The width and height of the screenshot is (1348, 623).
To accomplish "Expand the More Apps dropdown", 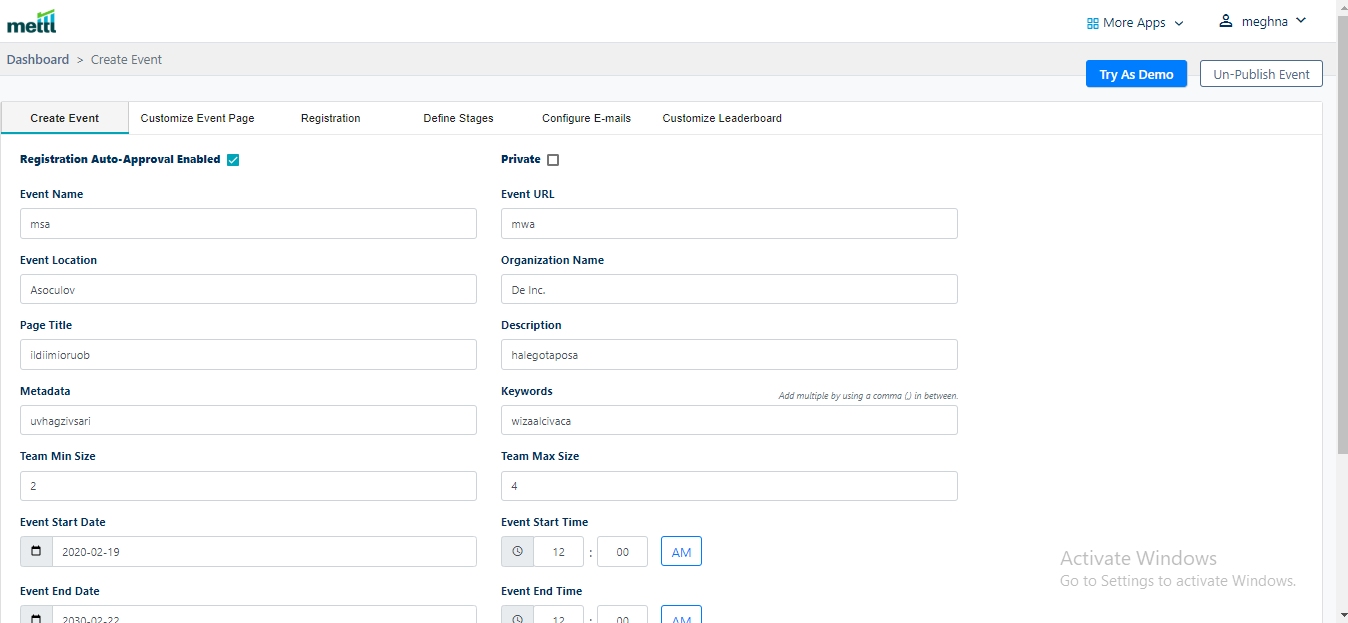I will tap(1136, 23).
